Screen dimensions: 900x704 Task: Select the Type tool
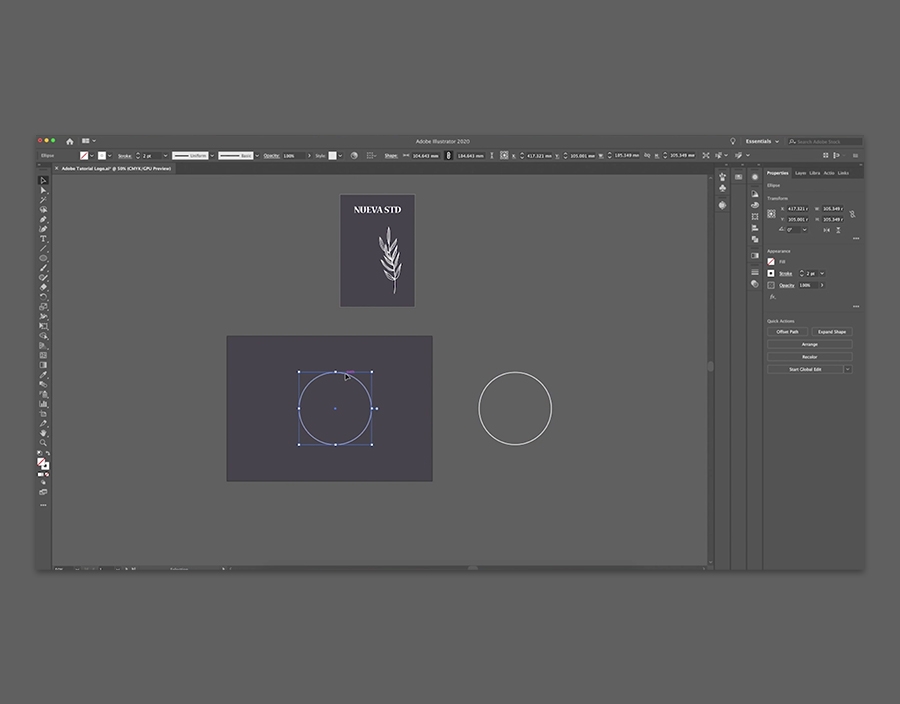point(43,239)
